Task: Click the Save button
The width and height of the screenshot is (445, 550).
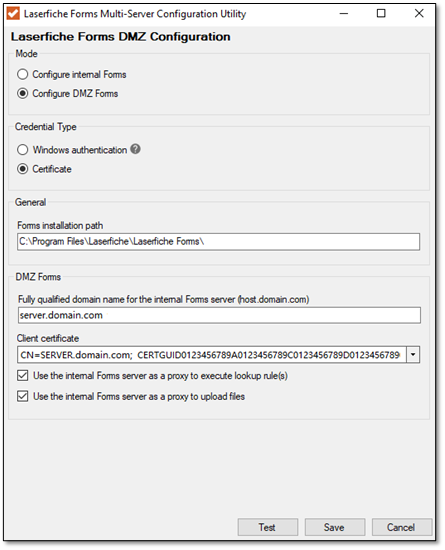Action: [x=335, y=527]
